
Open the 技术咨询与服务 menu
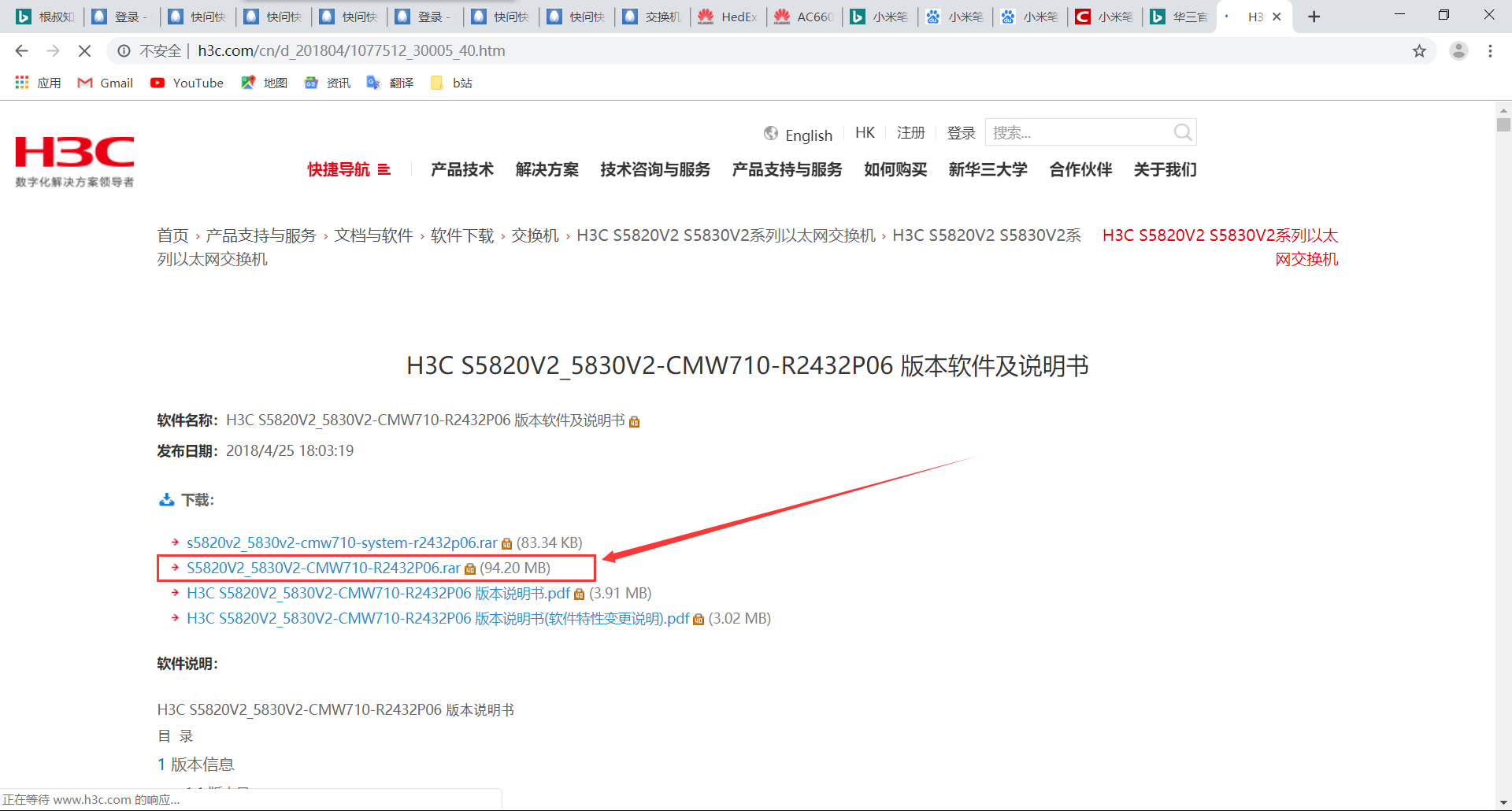click(x=655, y=169)
